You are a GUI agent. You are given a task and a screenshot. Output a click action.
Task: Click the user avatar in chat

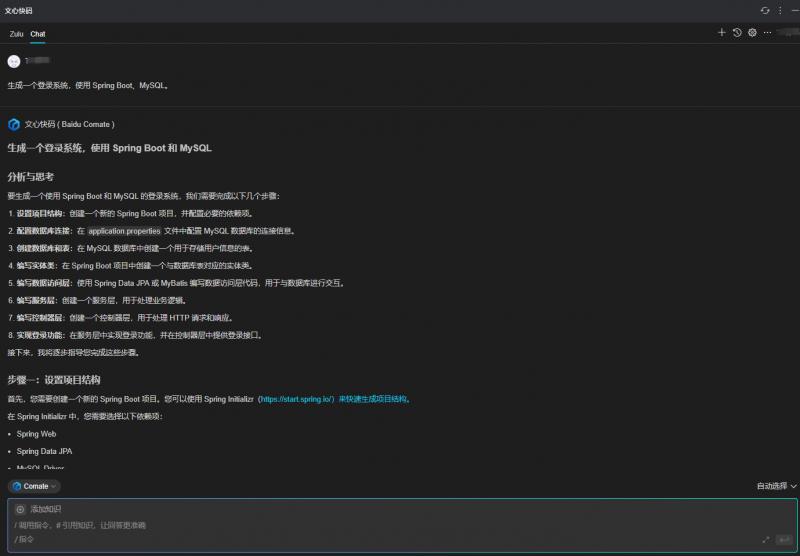14,61
